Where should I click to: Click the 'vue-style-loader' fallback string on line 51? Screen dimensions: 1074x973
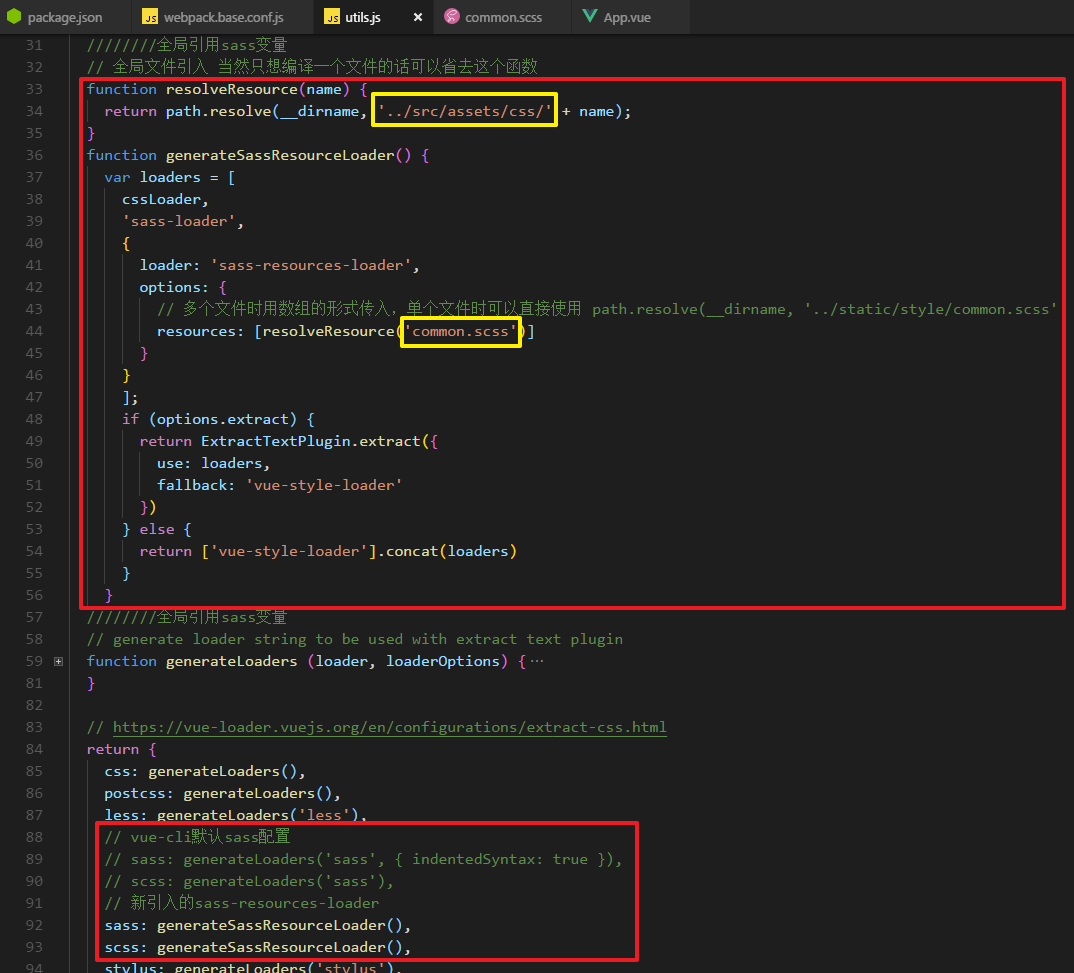click(x=324, y=485)
